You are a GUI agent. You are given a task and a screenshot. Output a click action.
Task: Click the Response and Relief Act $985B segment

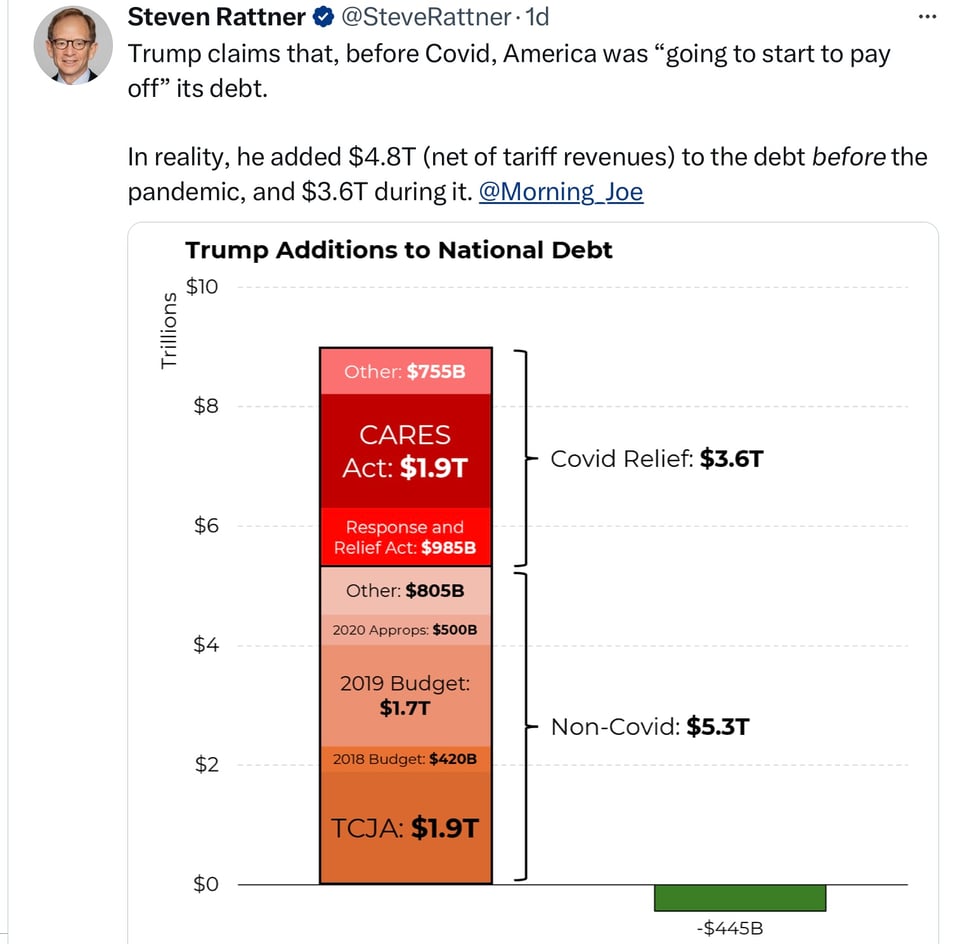tap(405, 537)
